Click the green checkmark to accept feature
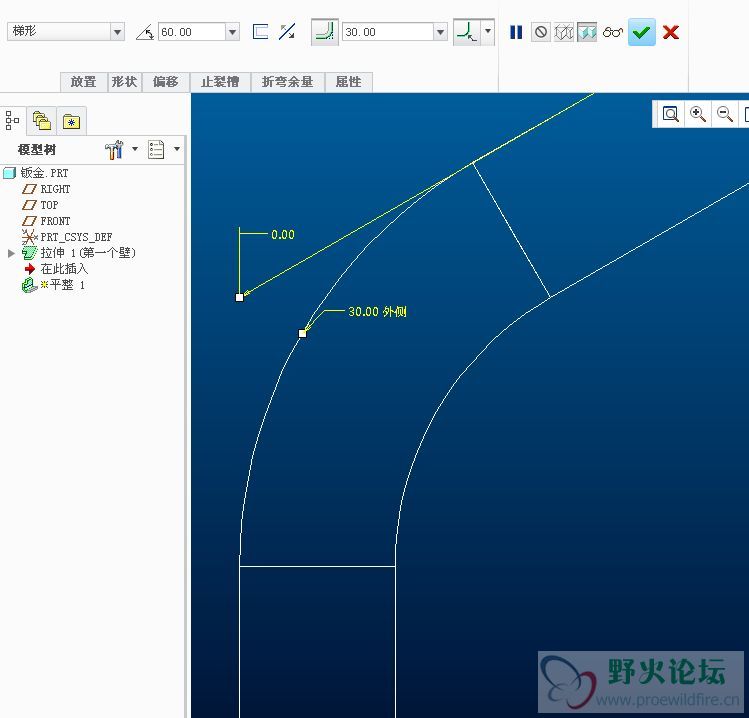Viewport: 749px width, 718px height. [642, 32]
